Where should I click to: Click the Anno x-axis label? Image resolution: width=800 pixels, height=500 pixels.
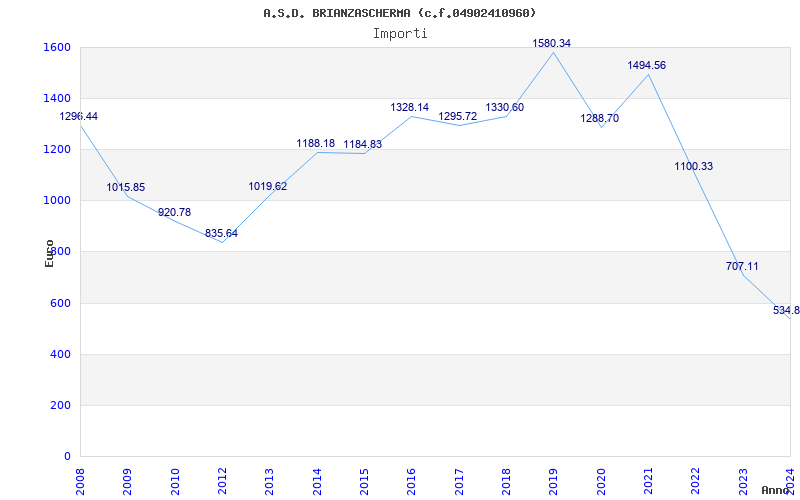point(776,490)
